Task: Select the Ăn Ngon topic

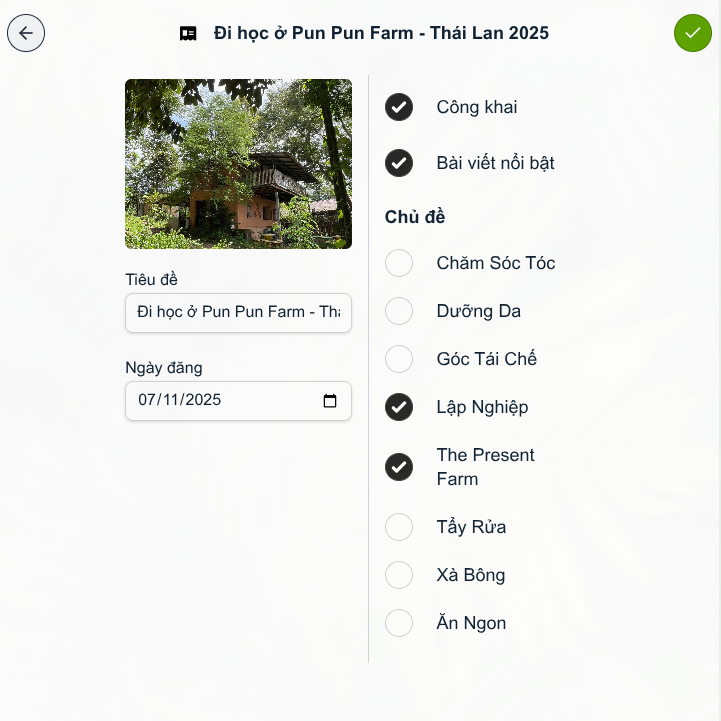Action: tap(399, 623)
